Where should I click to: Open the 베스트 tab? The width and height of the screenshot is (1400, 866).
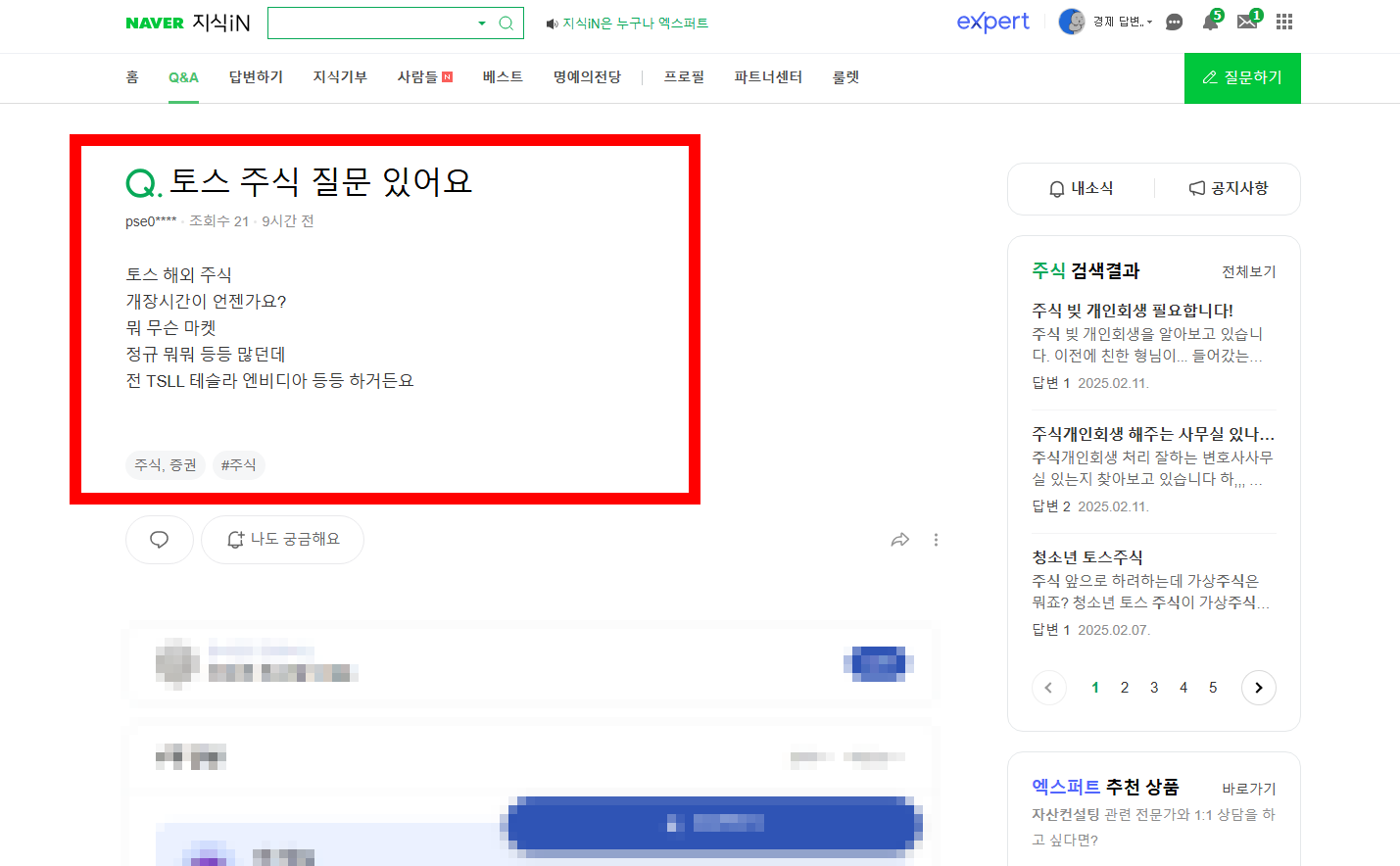(x=503, y=76)
